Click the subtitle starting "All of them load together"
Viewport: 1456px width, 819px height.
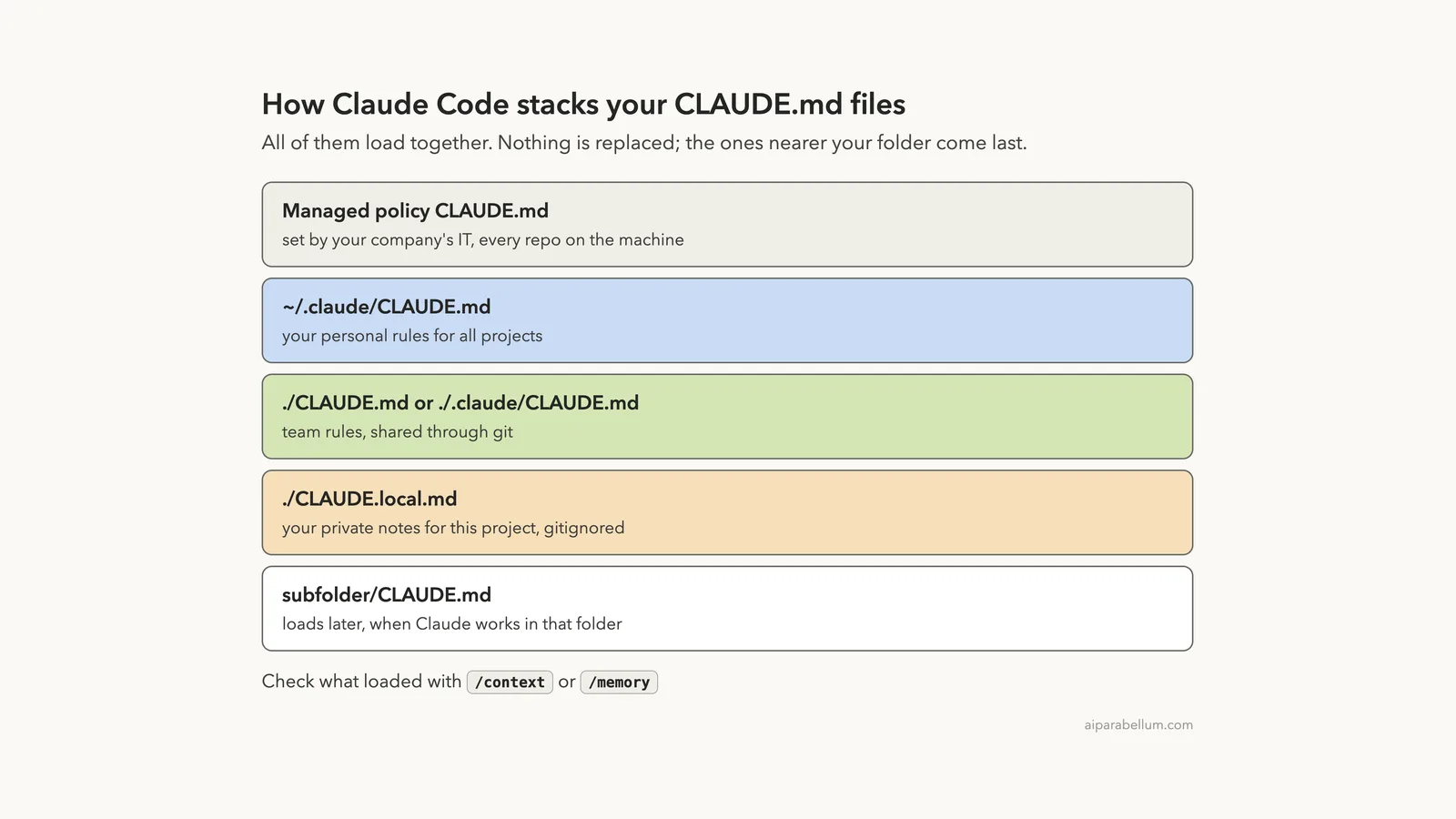(x=644, y=143)
